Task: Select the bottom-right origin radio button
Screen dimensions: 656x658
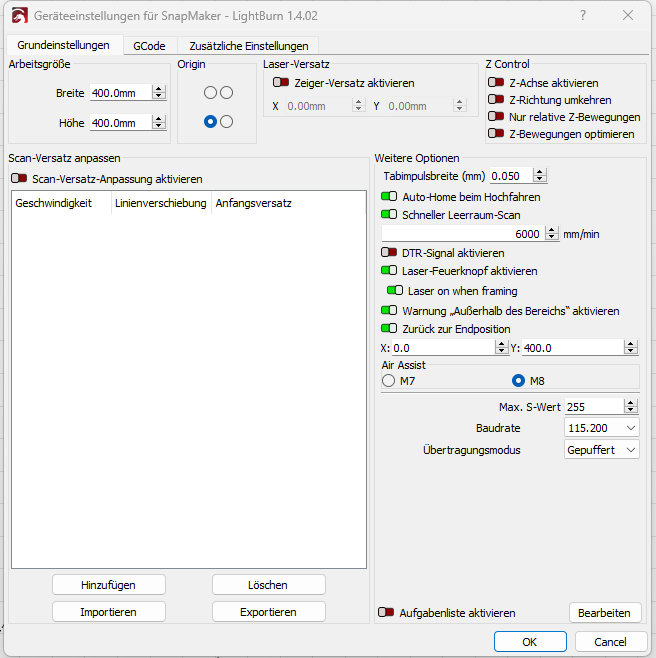Action: [226, 122]
